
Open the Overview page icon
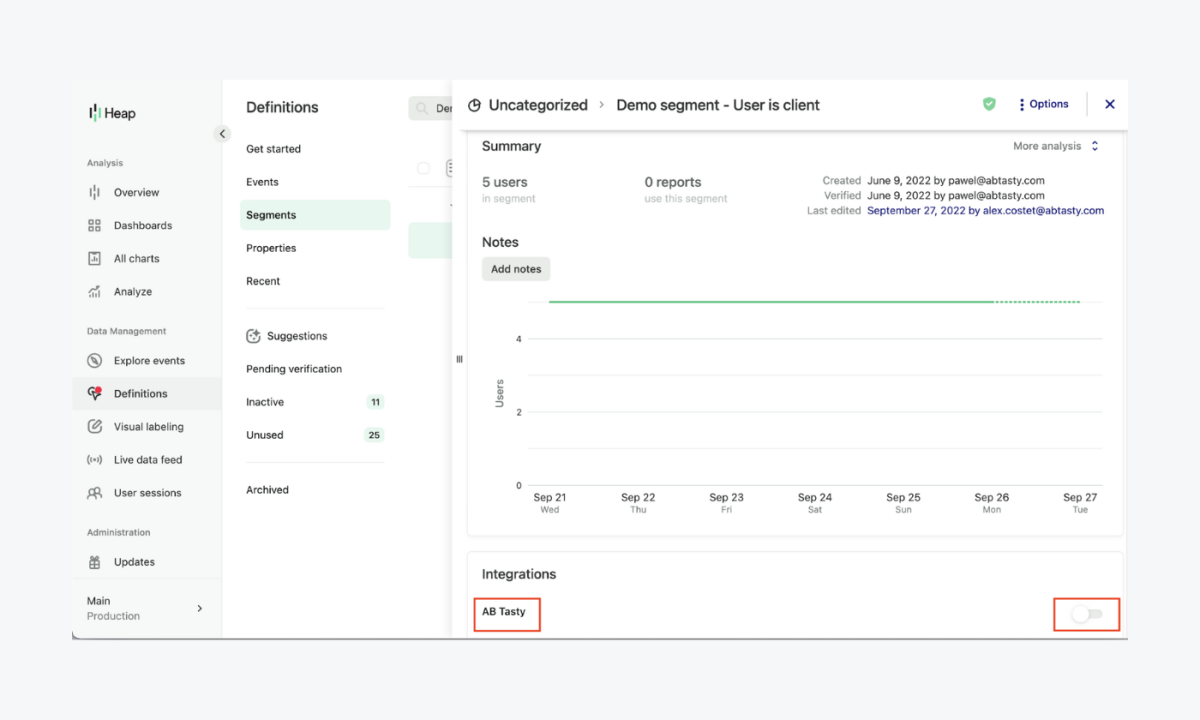[95, 193]
